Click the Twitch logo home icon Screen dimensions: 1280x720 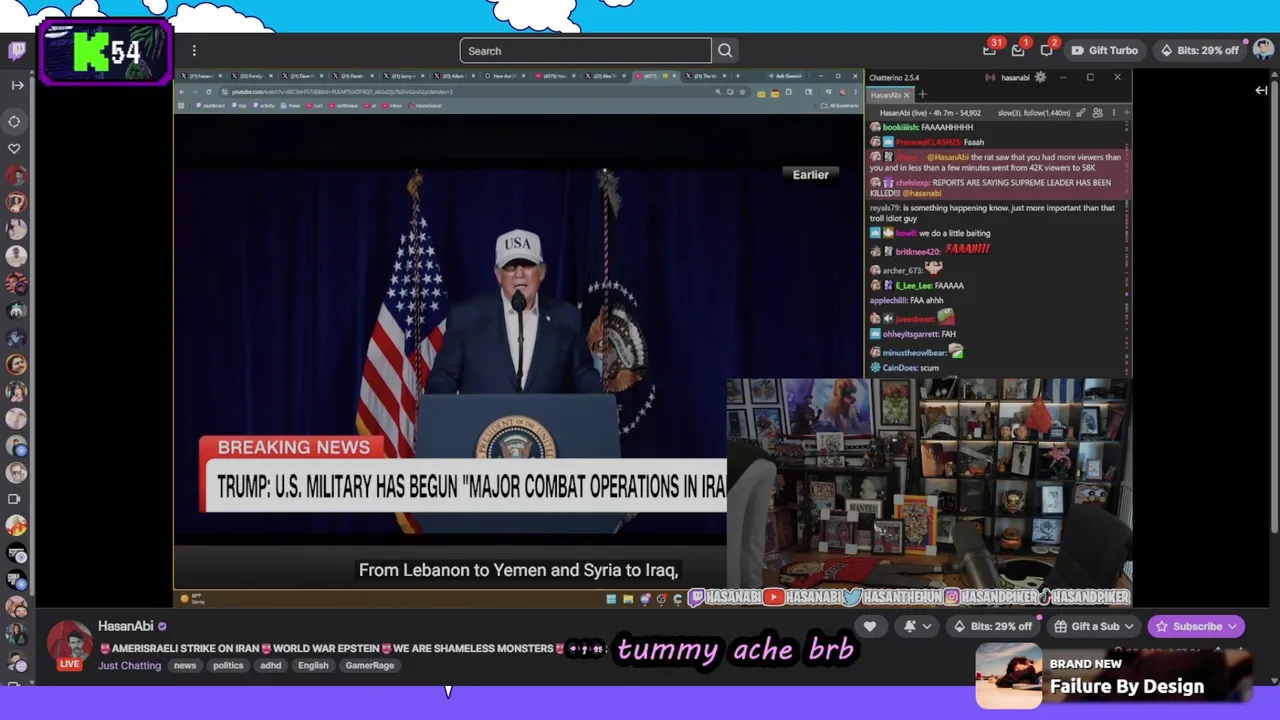click(16, 50)
